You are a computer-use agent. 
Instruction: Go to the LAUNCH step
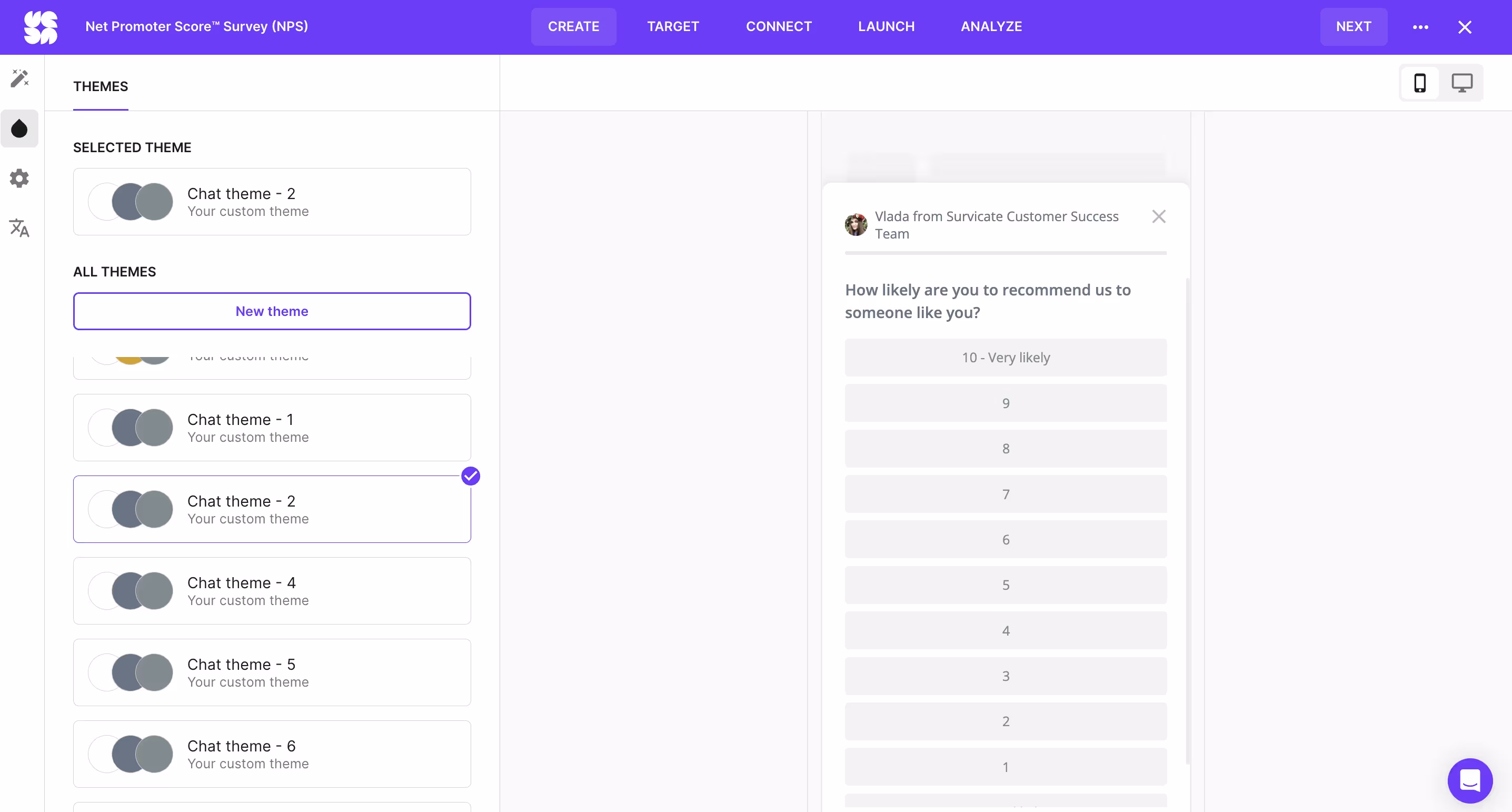tap(887, 26)
